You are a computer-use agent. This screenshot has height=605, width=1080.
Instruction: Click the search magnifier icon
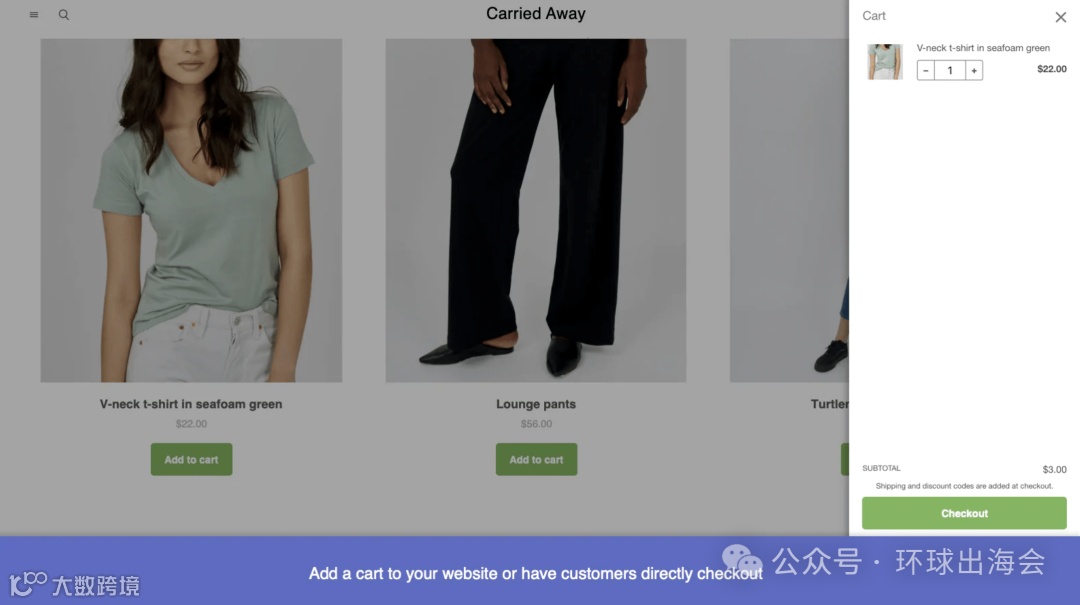click(63, 14)
